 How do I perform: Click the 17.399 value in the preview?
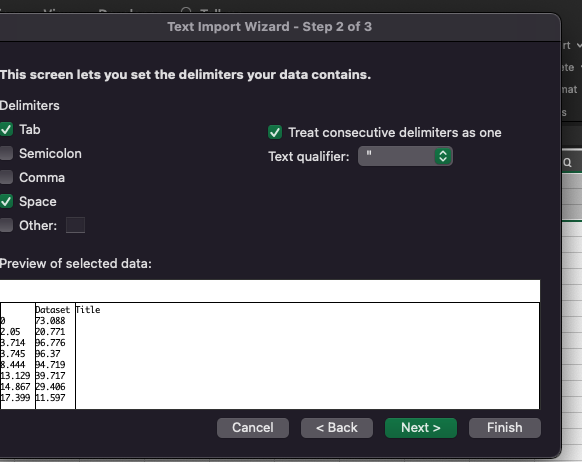(x=15, y=398)
